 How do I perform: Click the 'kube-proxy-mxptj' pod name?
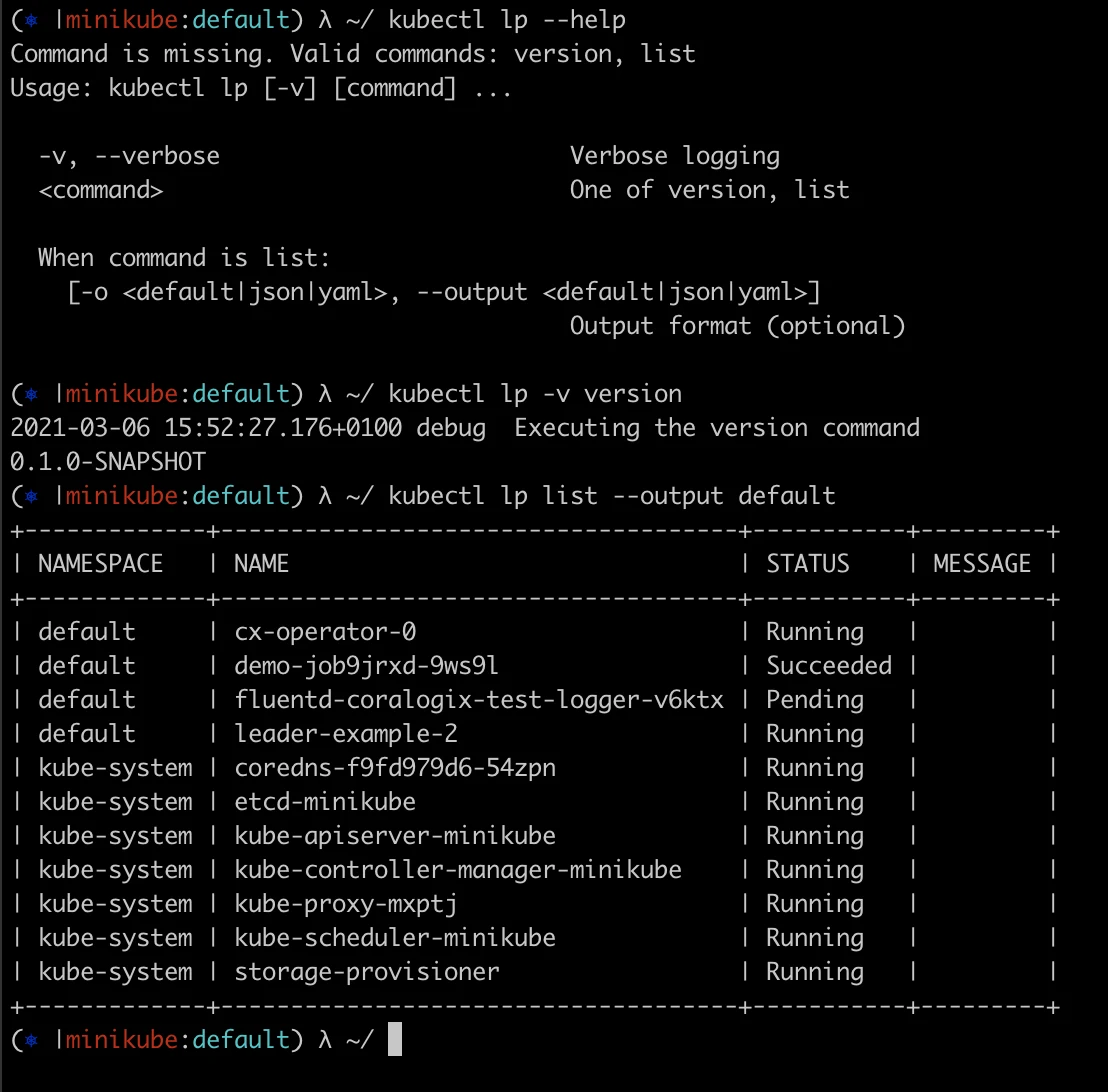click(346, 904)
